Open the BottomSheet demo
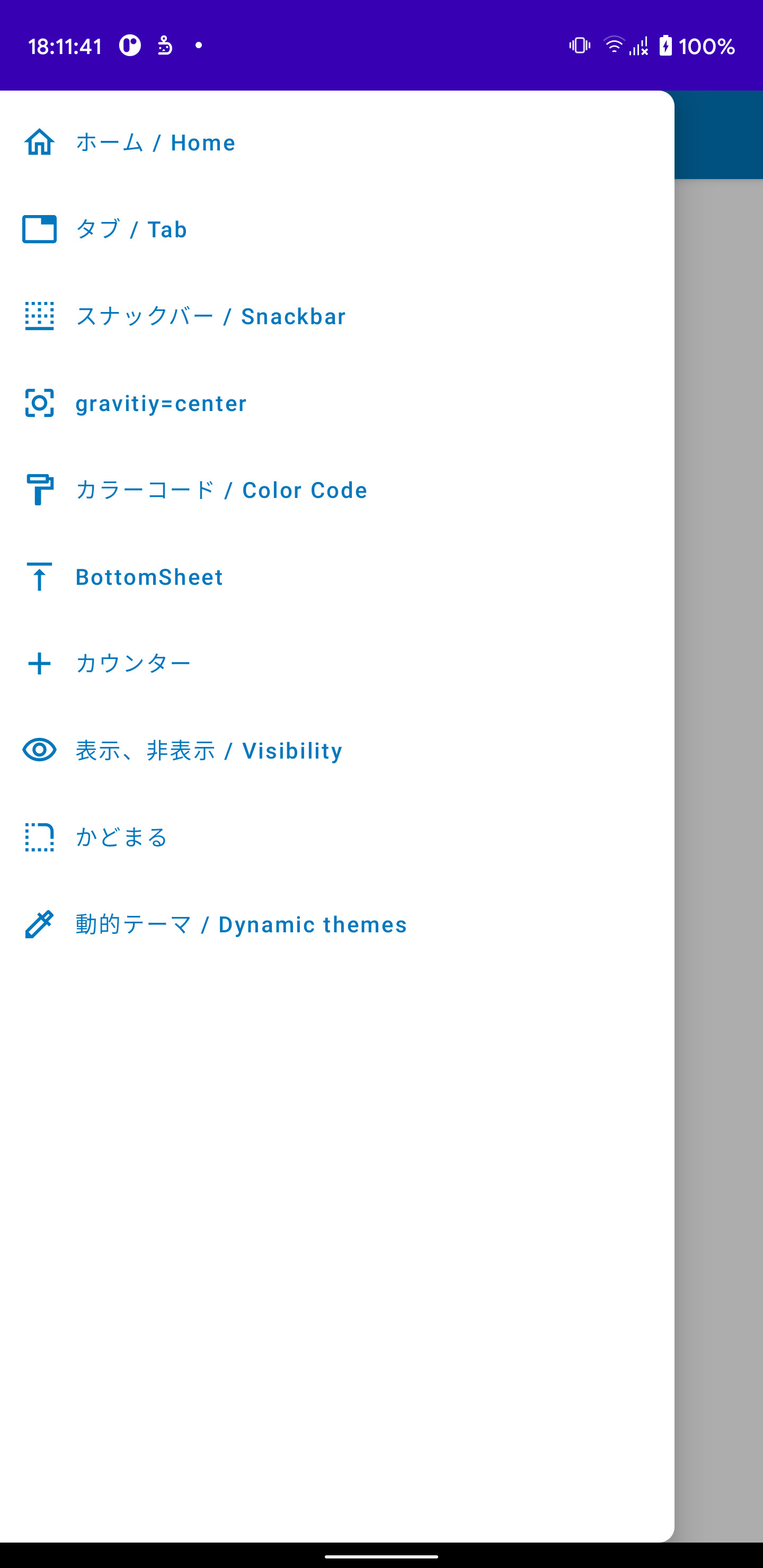 point(148,576)
